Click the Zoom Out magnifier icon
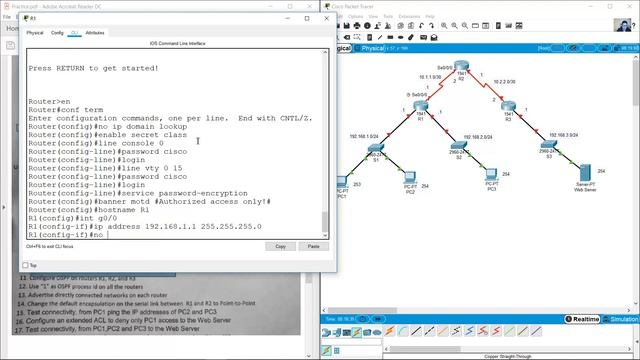640x360 pixels. tap(465, 26)
